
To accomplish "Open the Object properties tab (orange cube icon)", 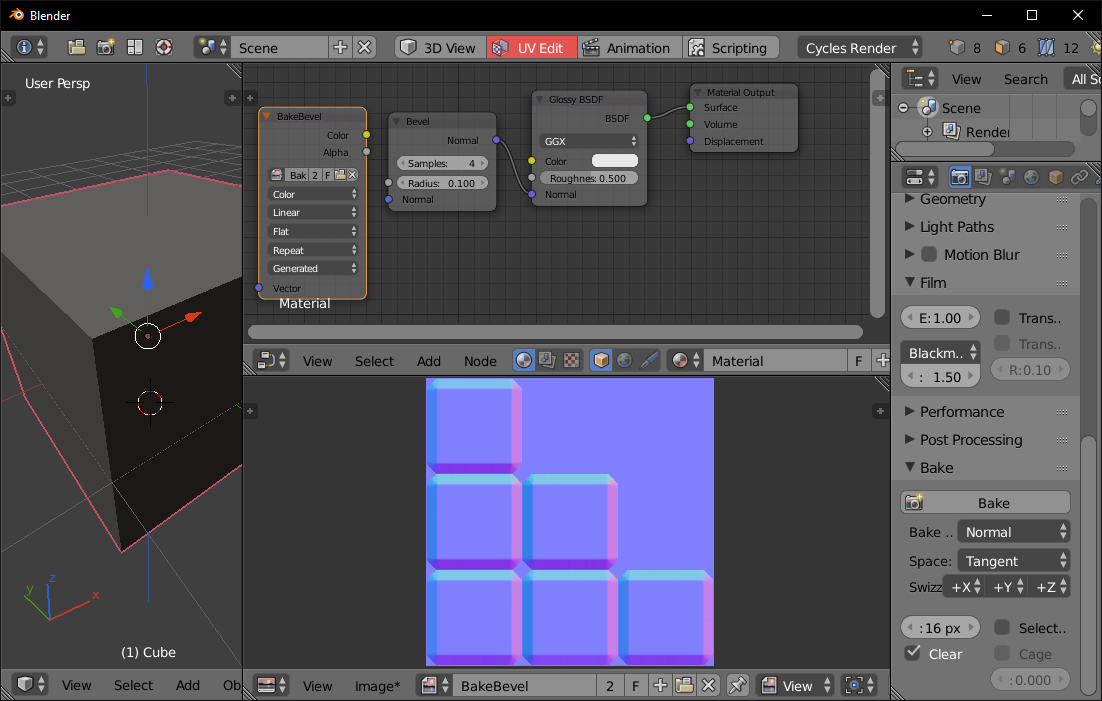I will tap(1054, 177).
